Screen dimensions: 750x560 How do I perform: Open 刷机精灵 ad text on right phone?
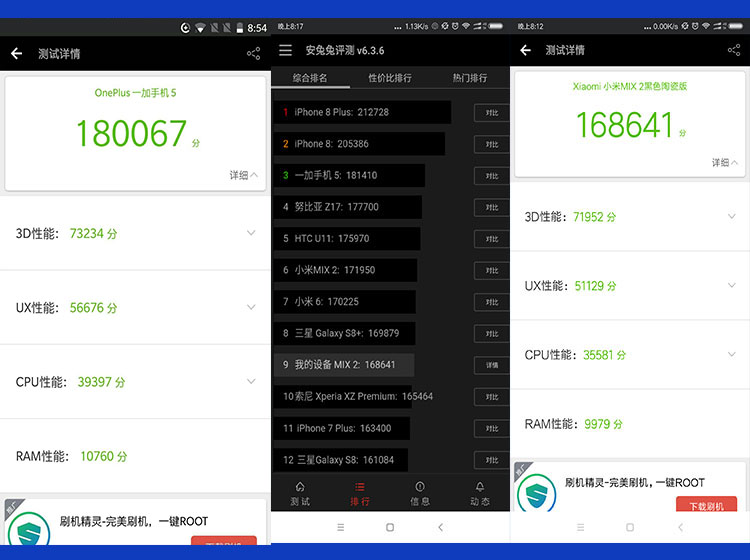click(x=635, y=483)
